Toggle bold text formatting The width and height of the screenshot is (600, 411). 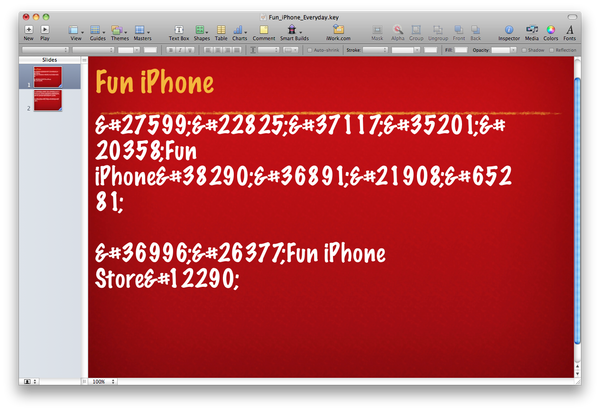click(x=171, y=50)
